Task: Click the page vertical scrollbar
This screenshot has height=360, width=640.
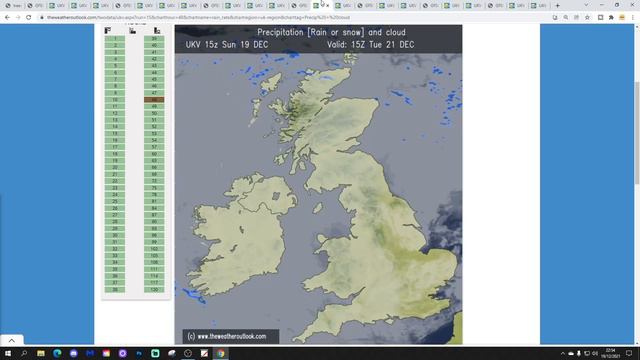Action: pos(637,133)
